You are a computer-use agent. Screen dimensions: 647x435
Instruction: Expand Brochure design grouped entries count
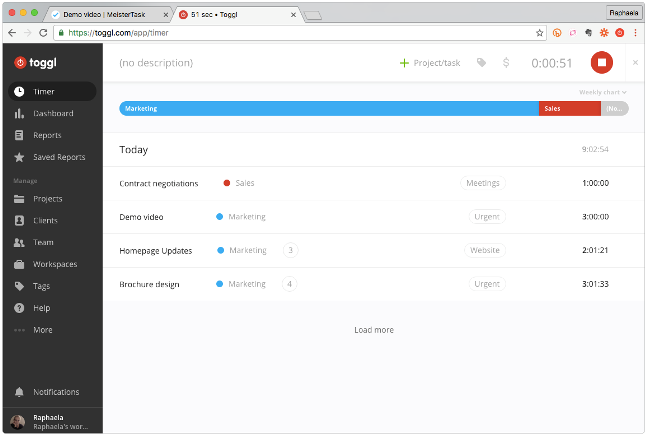click(x=290, y=284)
